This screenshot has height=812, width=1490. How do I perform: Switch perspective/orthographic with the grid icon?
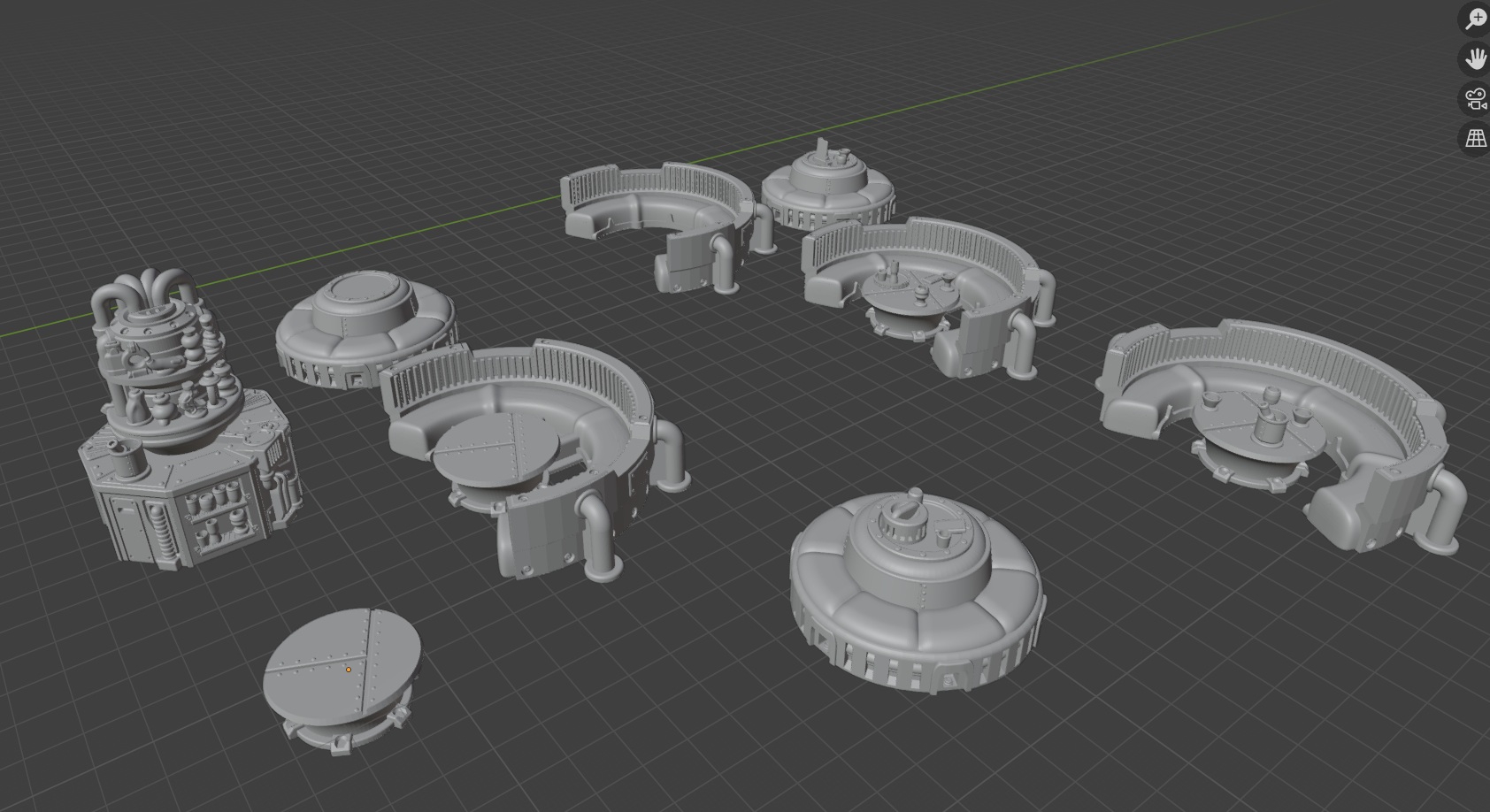tap(1475, 139)
